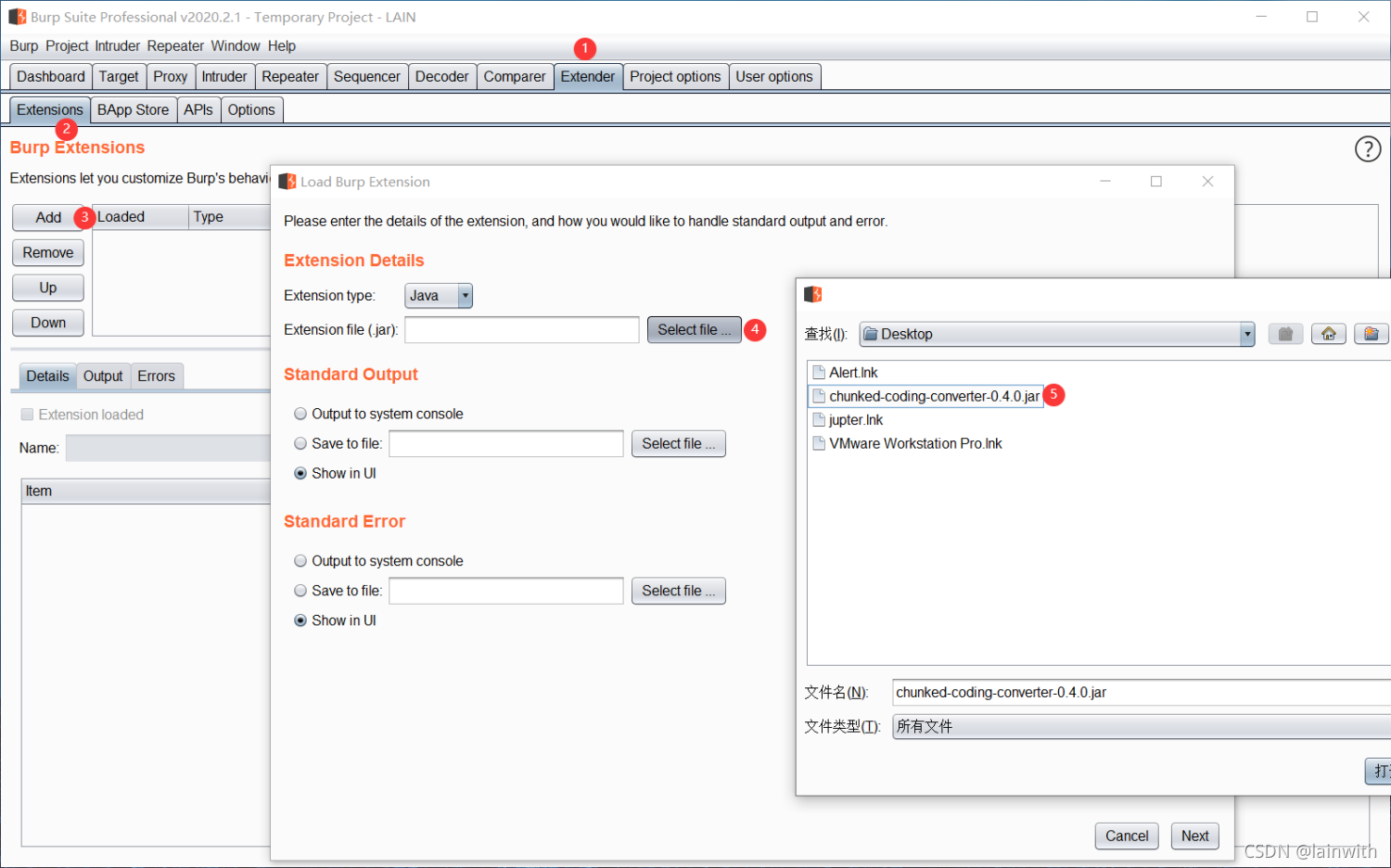Screen dimensions: 1391x868
Task: Open the Extension type Java dropdown
Action: (439, 296)
